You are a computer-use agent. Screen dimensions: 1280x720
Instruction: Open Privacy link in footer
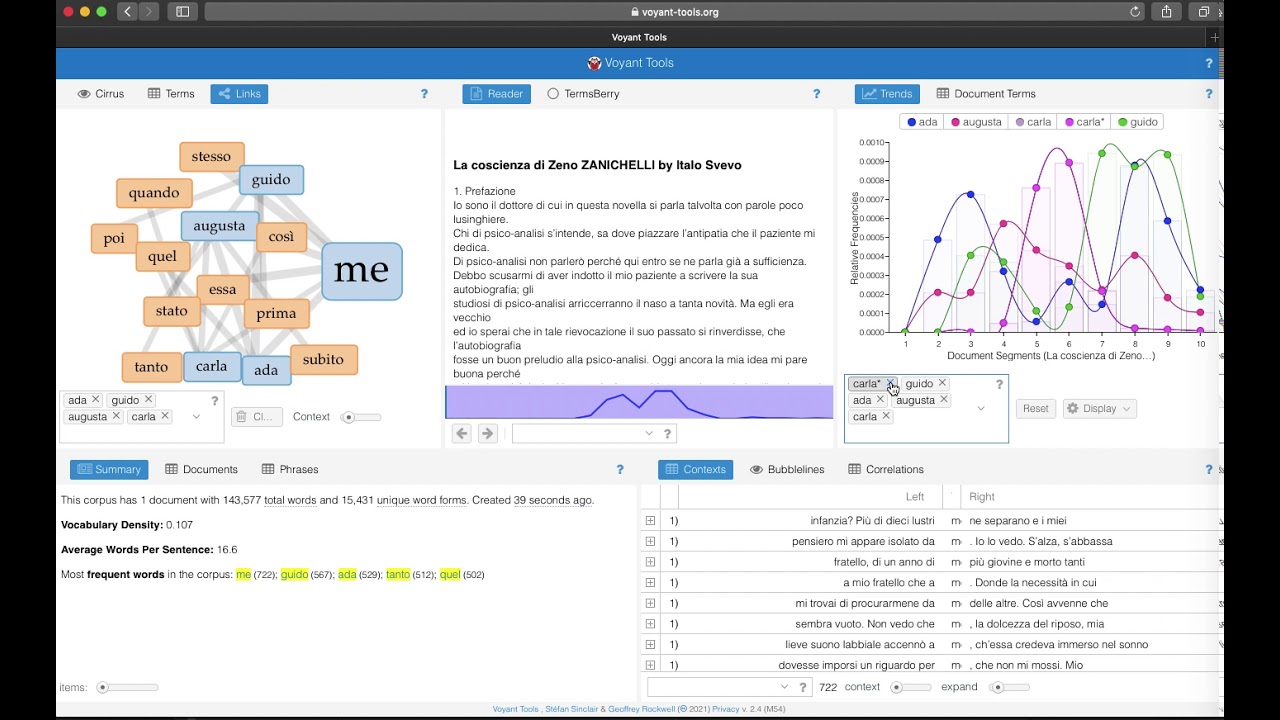coord(726,709)
